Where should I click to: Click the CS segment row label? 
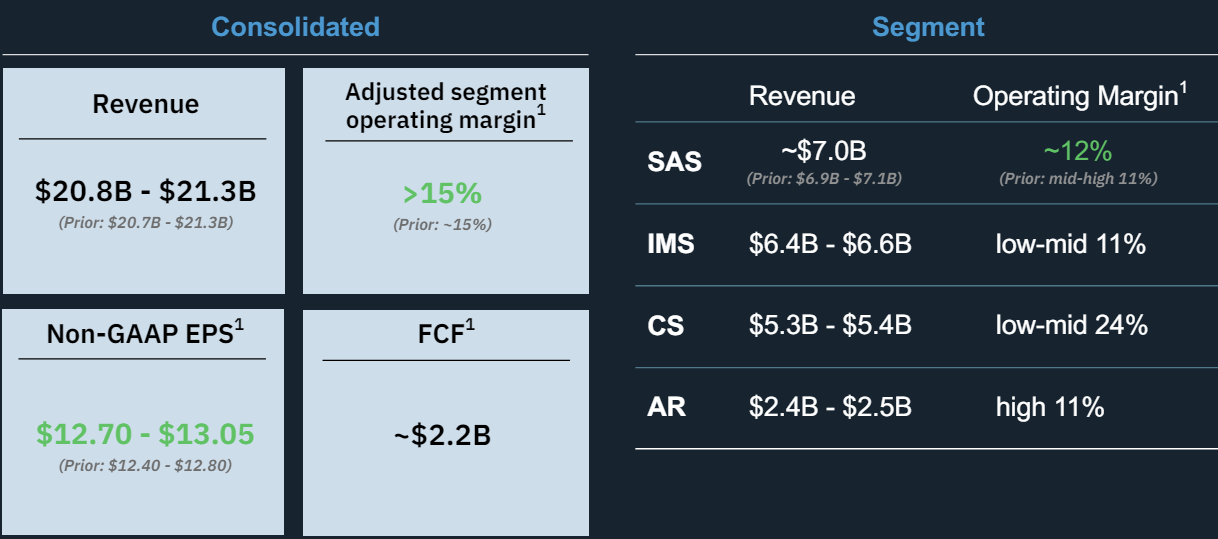tap(666, 325)
